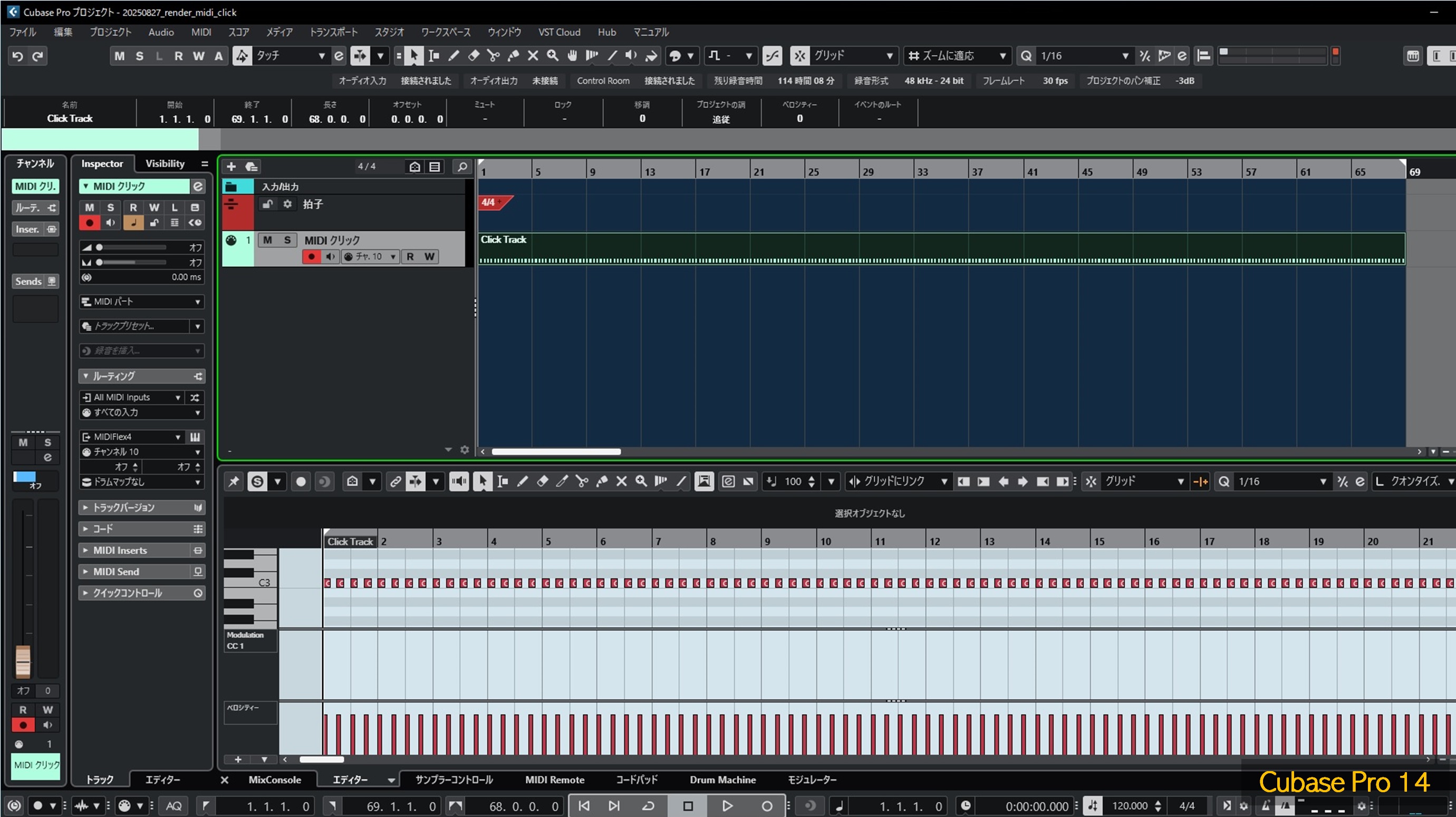
Task: Open the トランスポート menu
Action: click(333, 32)
